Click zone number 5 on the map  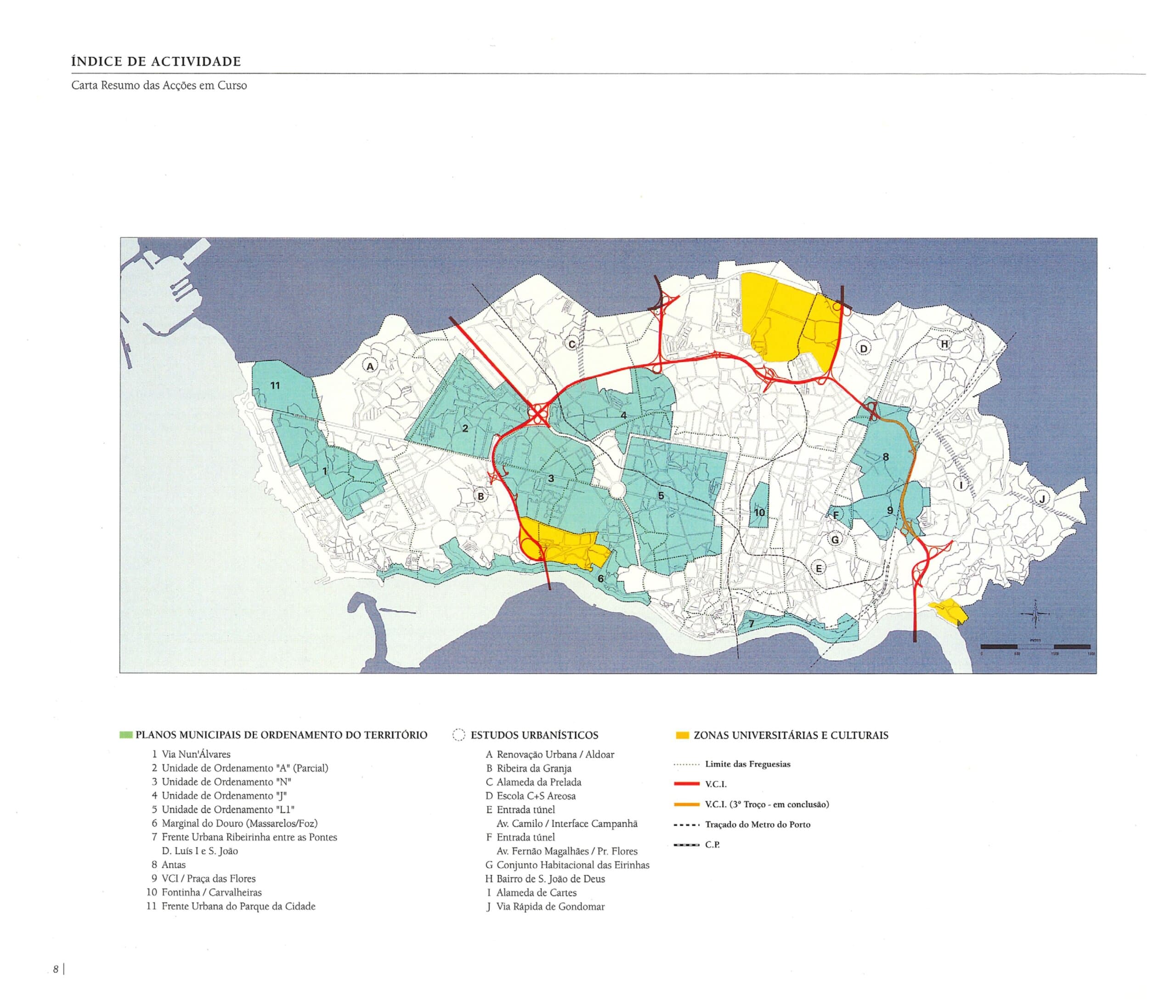[661, 495]
